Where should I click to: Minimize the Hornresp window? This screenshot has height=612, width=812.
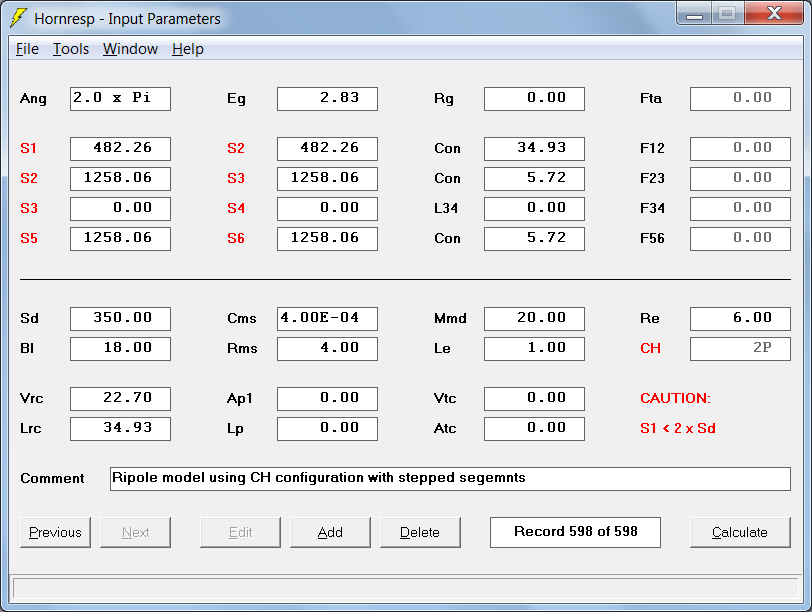pyautogui.click(x=694, y=14)
